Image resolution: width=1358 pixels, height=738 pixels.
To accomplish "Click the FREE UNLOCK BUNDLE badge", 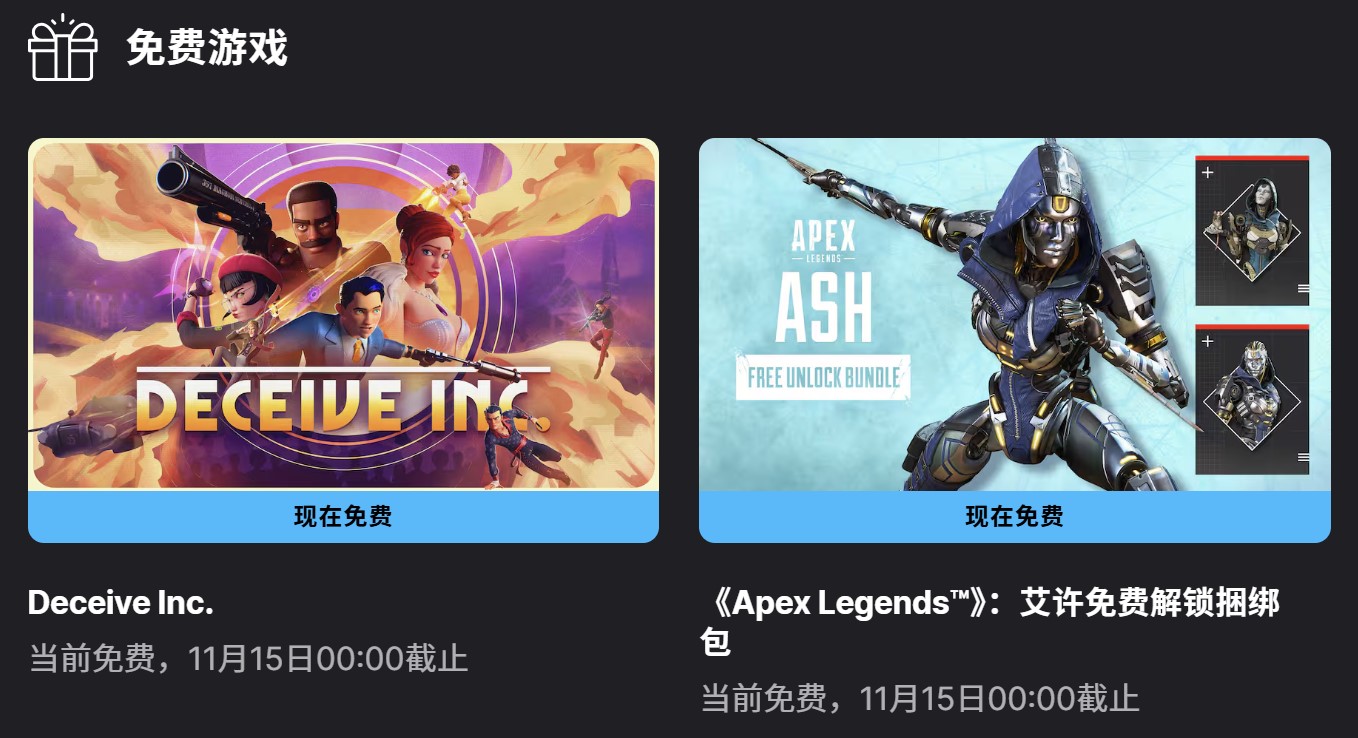I will [823, 377].
